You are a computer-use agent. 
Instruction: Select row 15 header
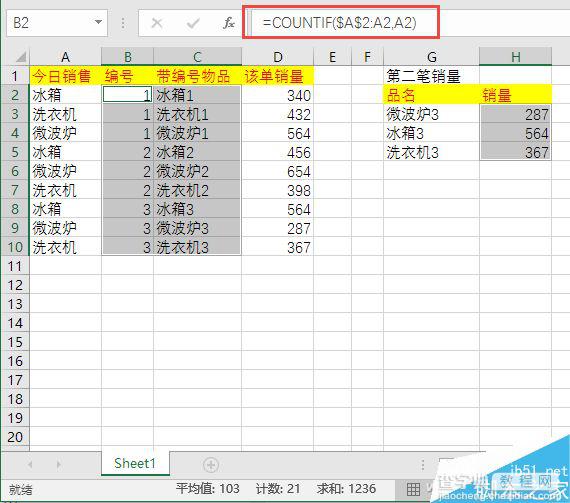15,342
